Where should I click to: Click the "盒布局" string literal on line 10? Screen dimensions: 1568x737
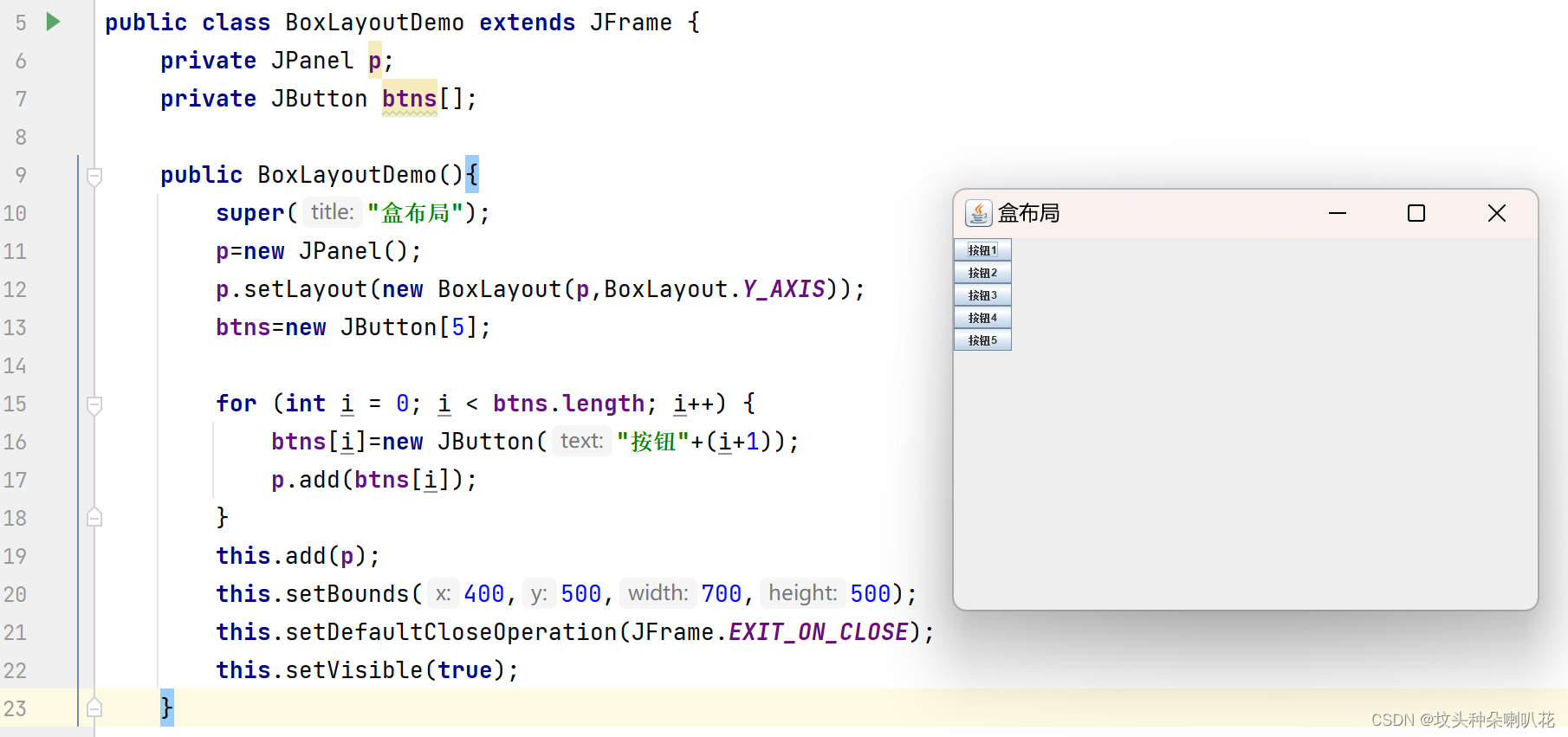pyautogui.click(x=416, y=213)
